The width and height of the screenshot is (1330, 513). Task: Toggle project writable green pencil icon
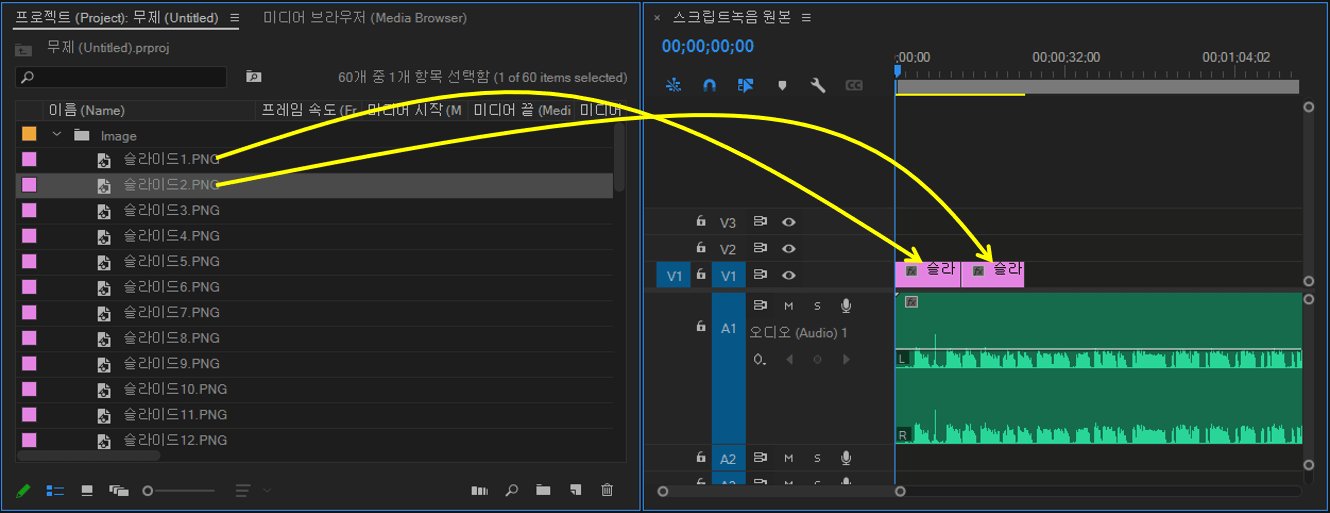tap(24, 490)
